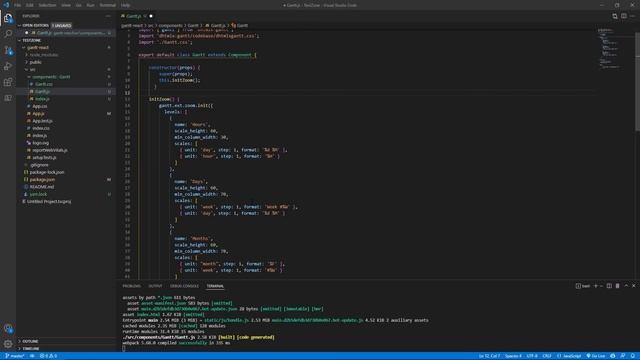Open the Run and Debug view

coord(8,66)
